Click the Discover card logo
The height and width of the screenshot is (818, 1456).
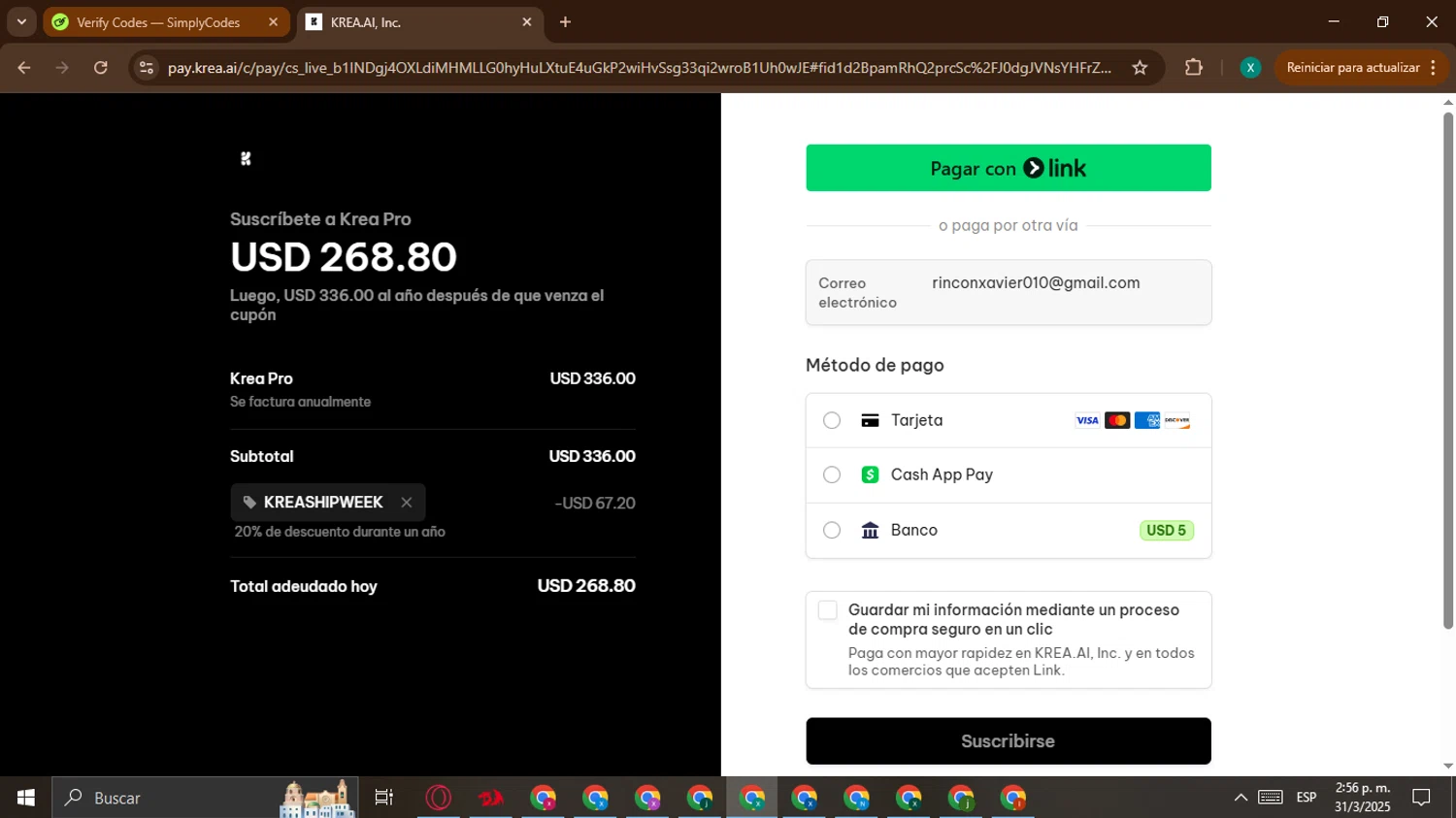(1177, 420)
